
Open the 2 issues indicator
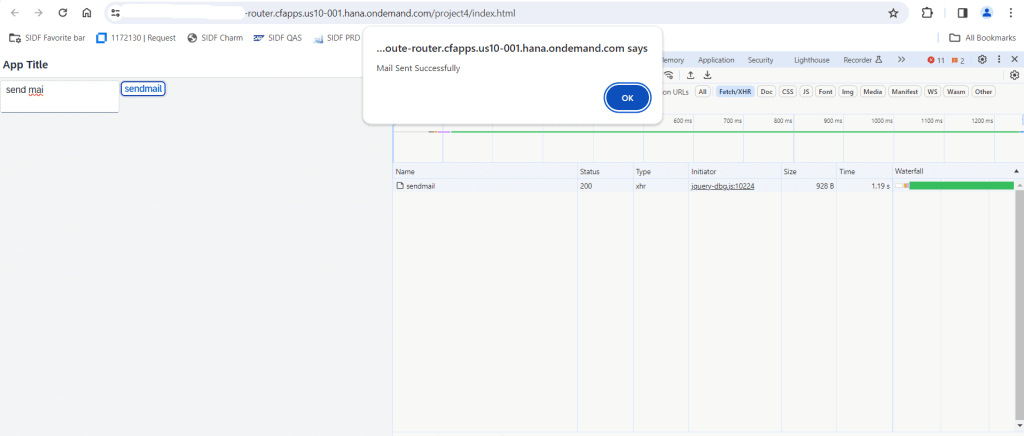[x=958, y=60]
